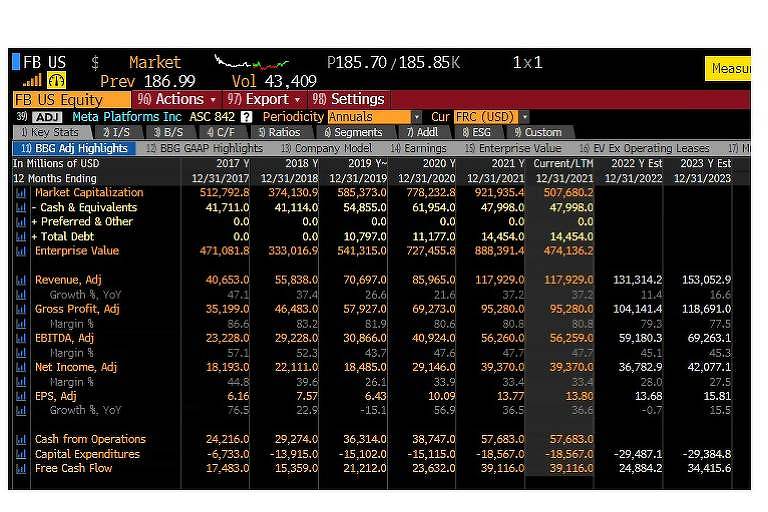The height and width of the screenshot is (512, 768).
Task: Open chart icon for Market Capitalization row
Action: pos(21,193)
